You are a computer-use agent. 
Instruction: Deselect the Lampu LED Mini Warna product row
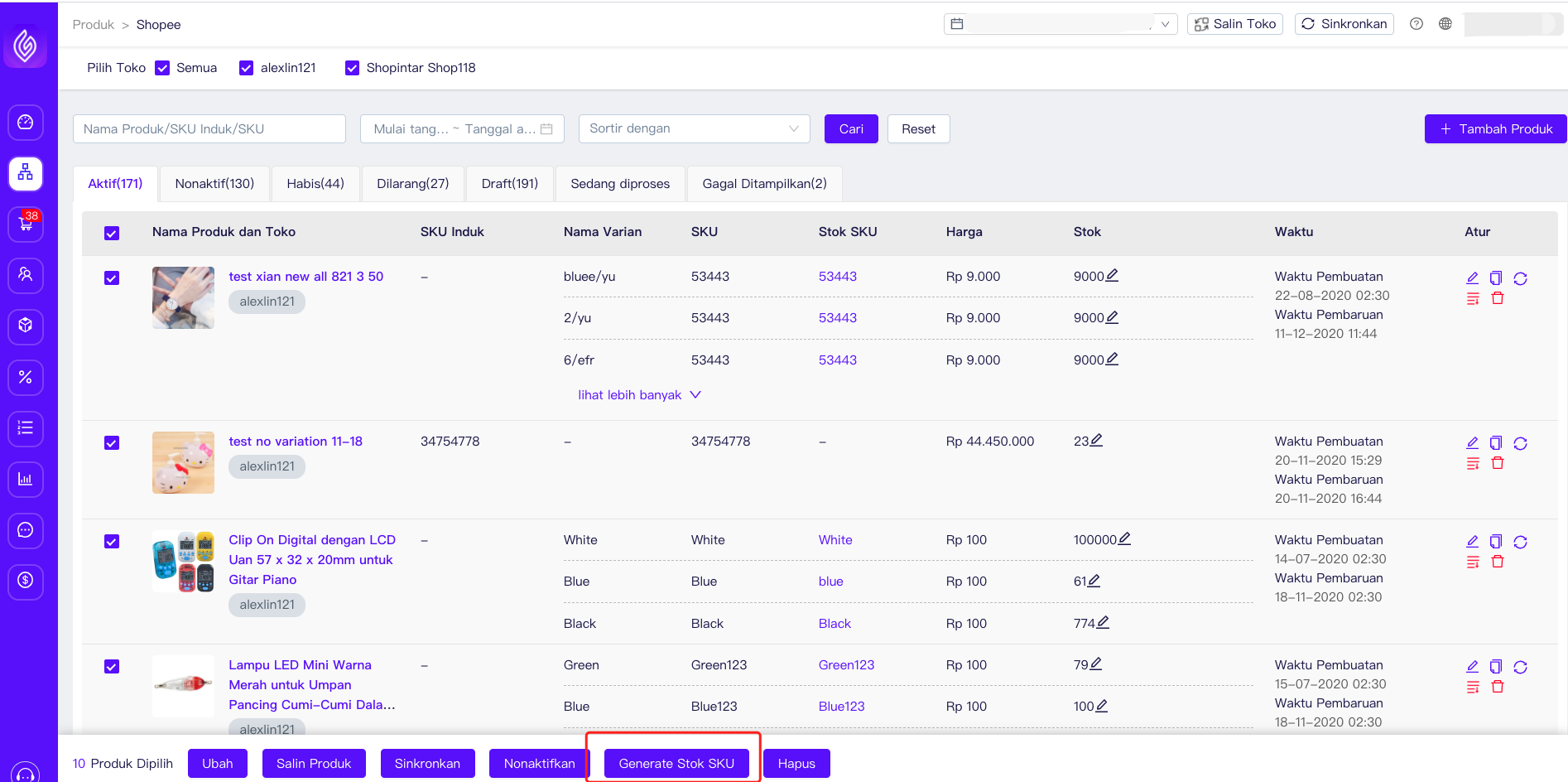tap(112, 666)
